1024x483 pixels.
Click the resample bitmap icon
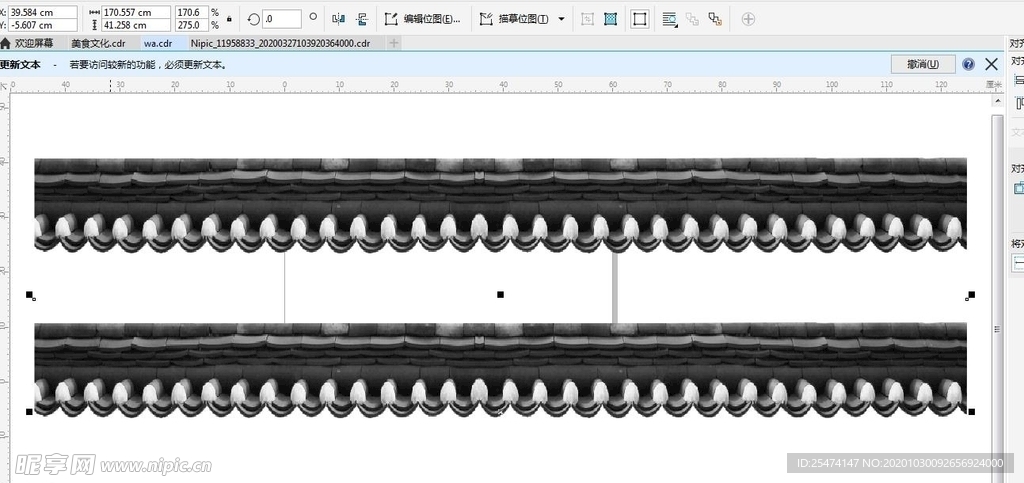pos(587,19)
